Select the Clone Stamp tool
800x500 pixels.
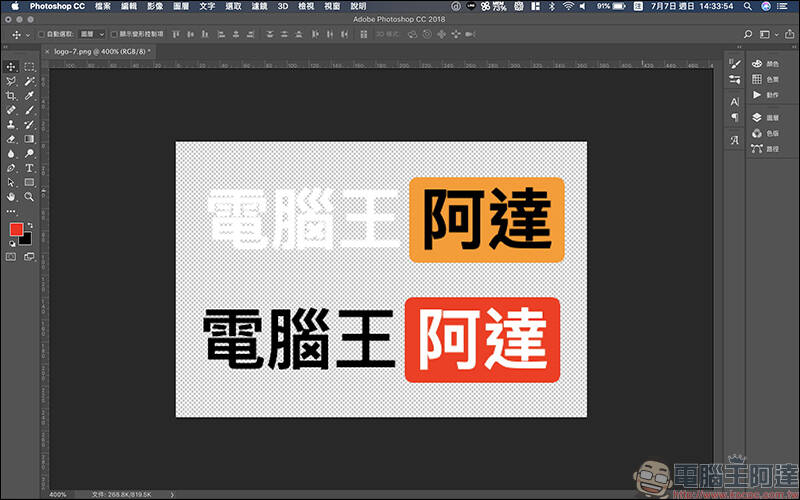[11, 124]
